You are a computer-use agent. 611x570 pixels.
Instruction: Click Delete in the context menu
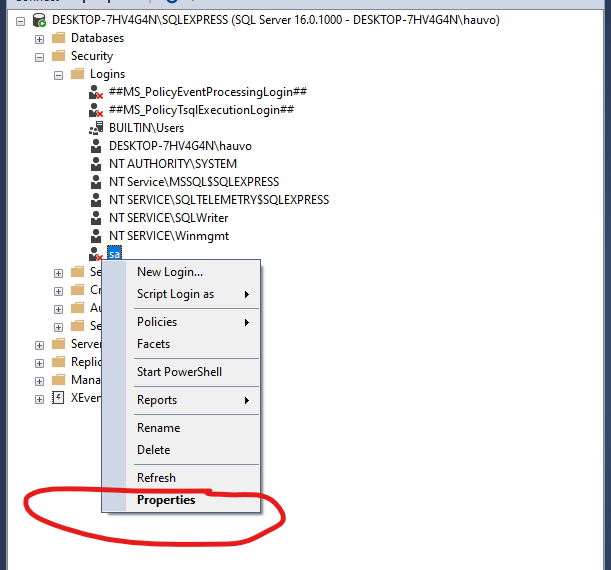click(x=154, y=450)
